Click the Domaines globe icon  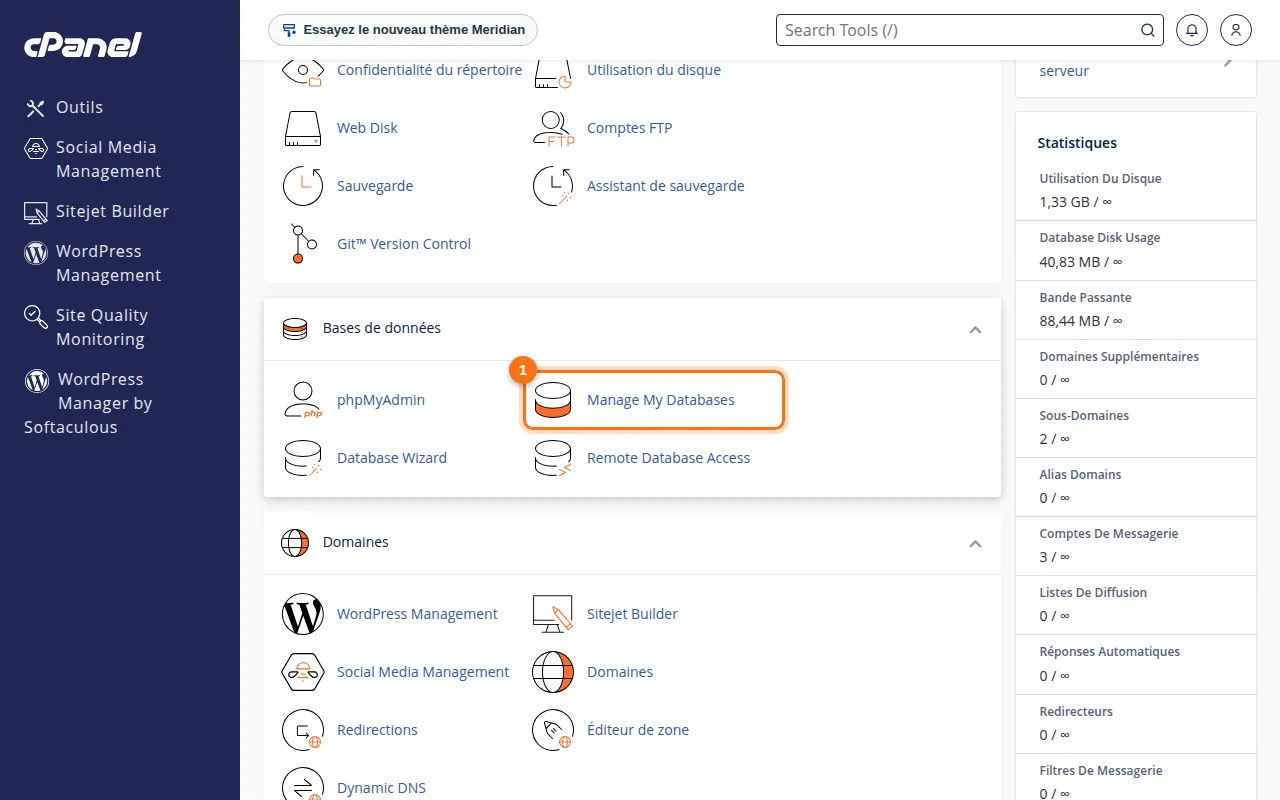point(553,672)
